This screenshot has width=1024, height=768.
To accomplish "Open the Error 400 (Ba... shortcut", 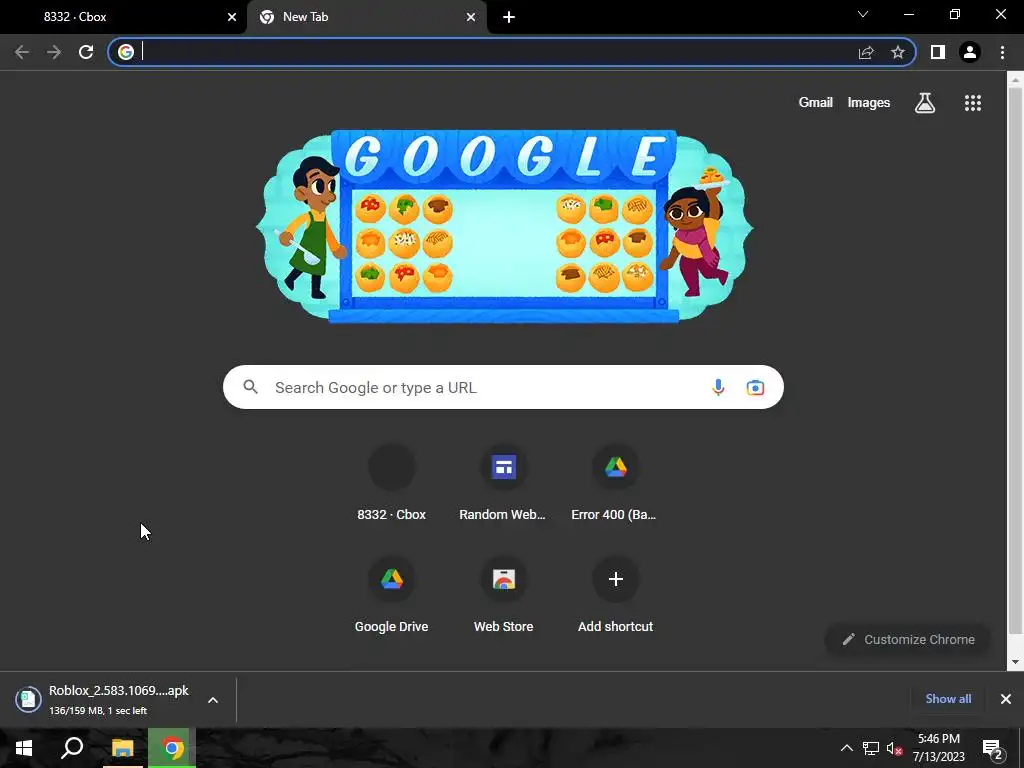I will tap(615, 483).
